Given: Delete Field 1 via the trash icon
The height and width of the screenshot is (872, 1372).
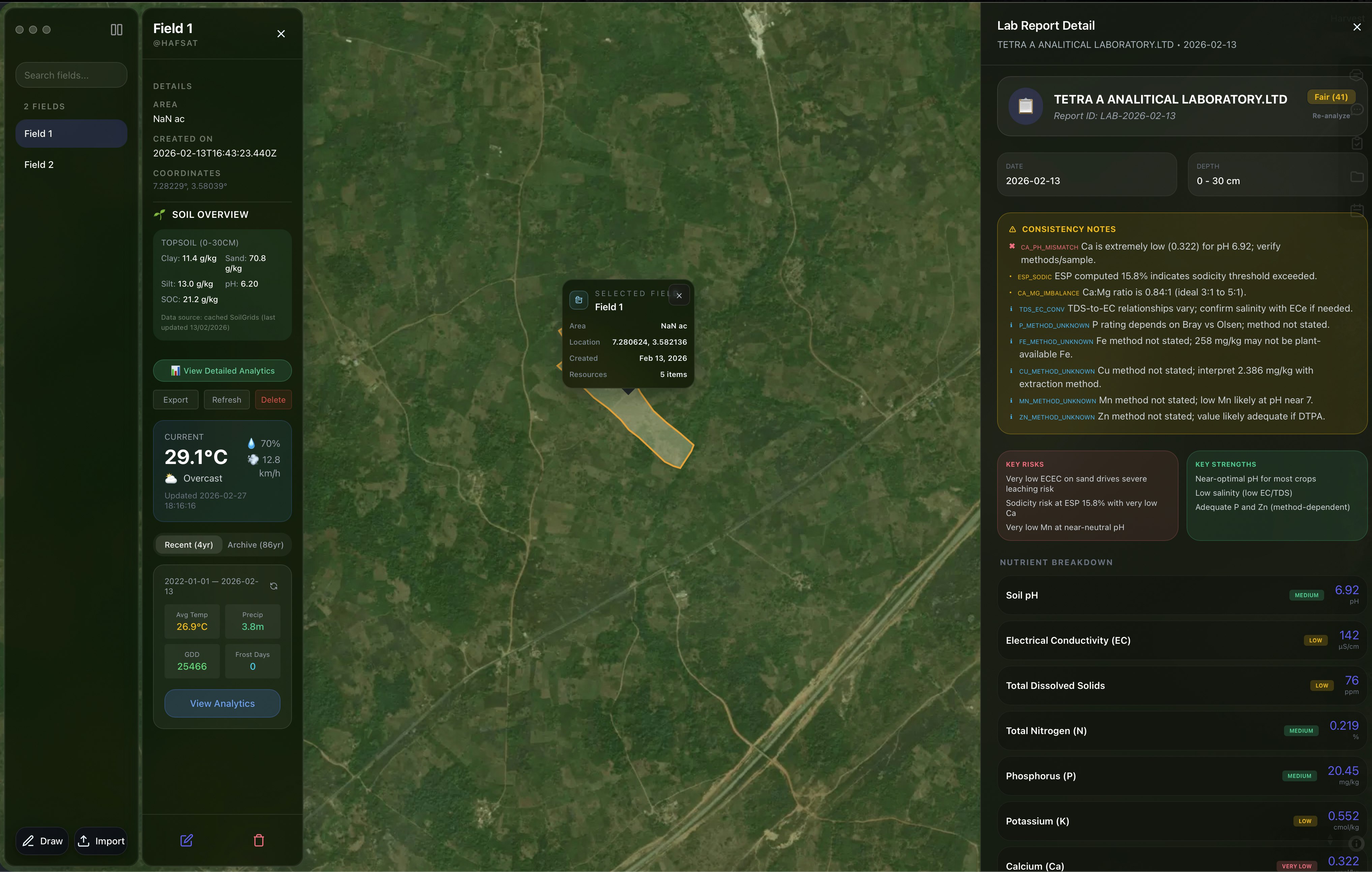Looking at the screenshot, I should click(259, 841).
